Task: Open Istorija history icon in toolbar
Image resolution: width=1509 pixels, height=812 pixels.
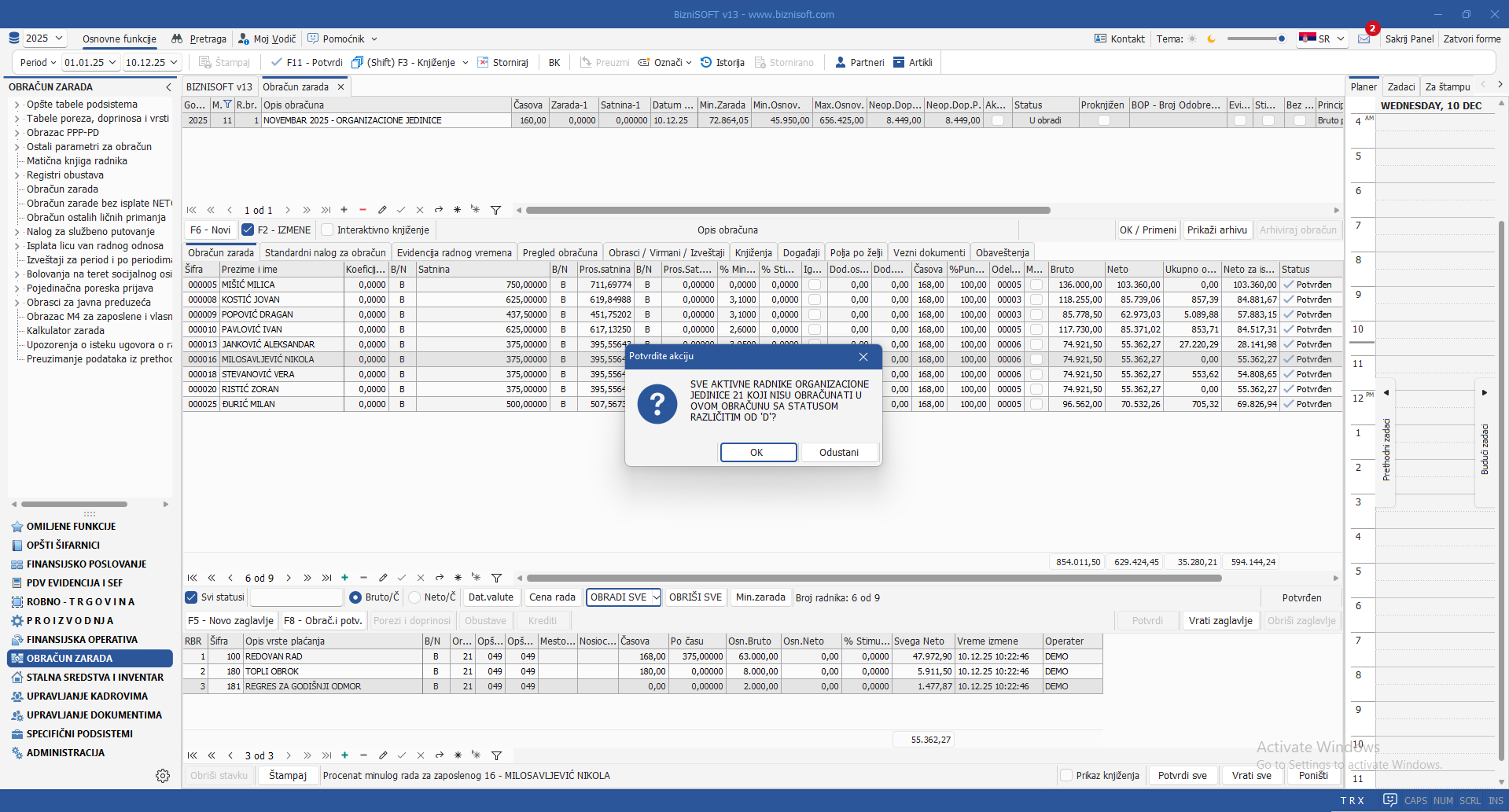Action: 706,63
